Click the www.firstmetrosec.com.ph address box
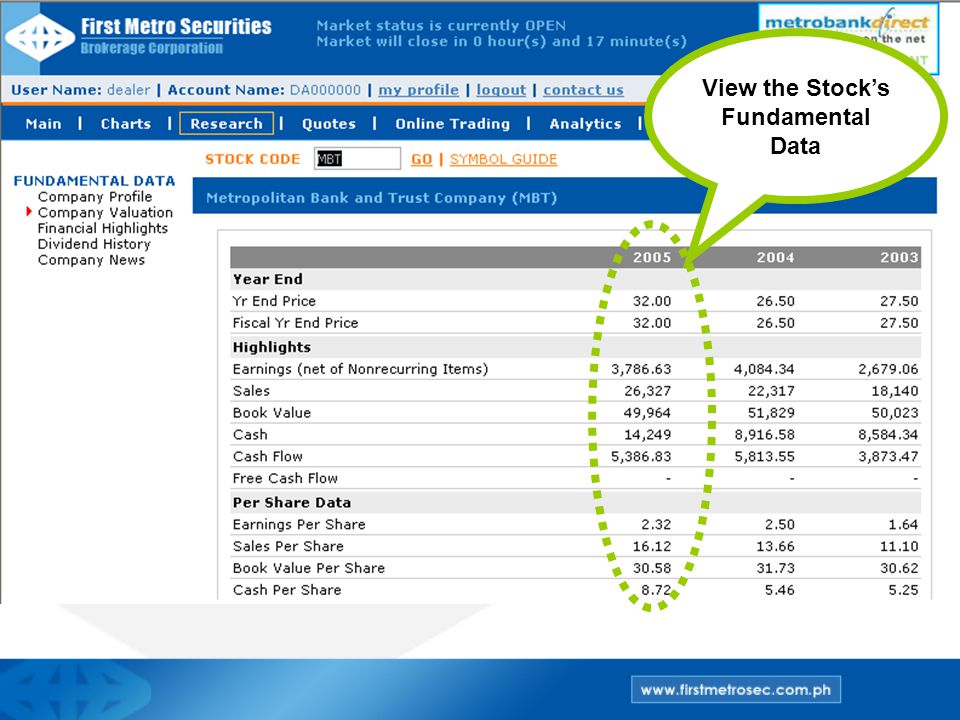 pyautogui.click(x=735, y=689)
